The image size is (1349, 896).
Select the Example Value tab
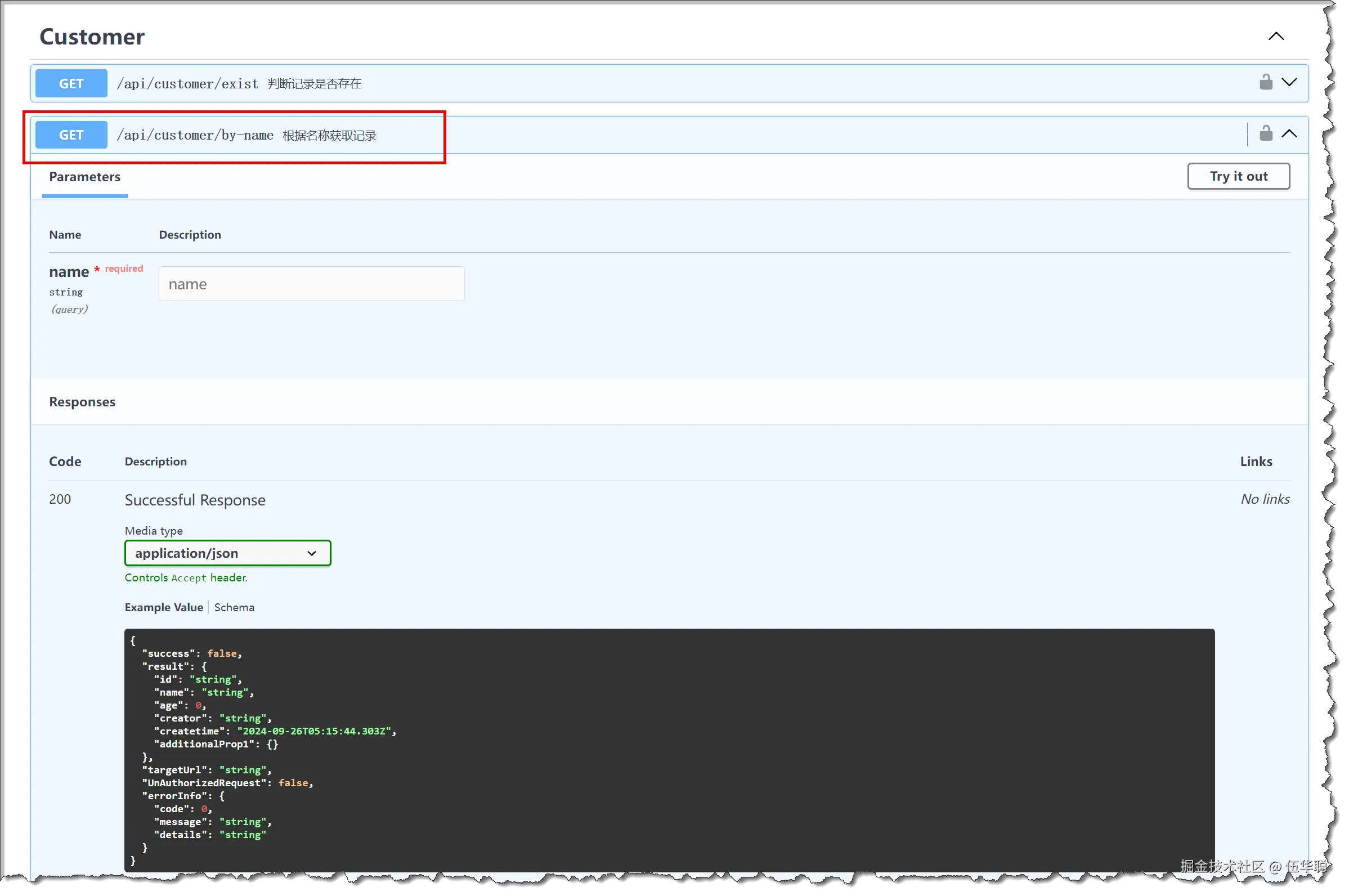pyautogui.click(x=164, y=607)
